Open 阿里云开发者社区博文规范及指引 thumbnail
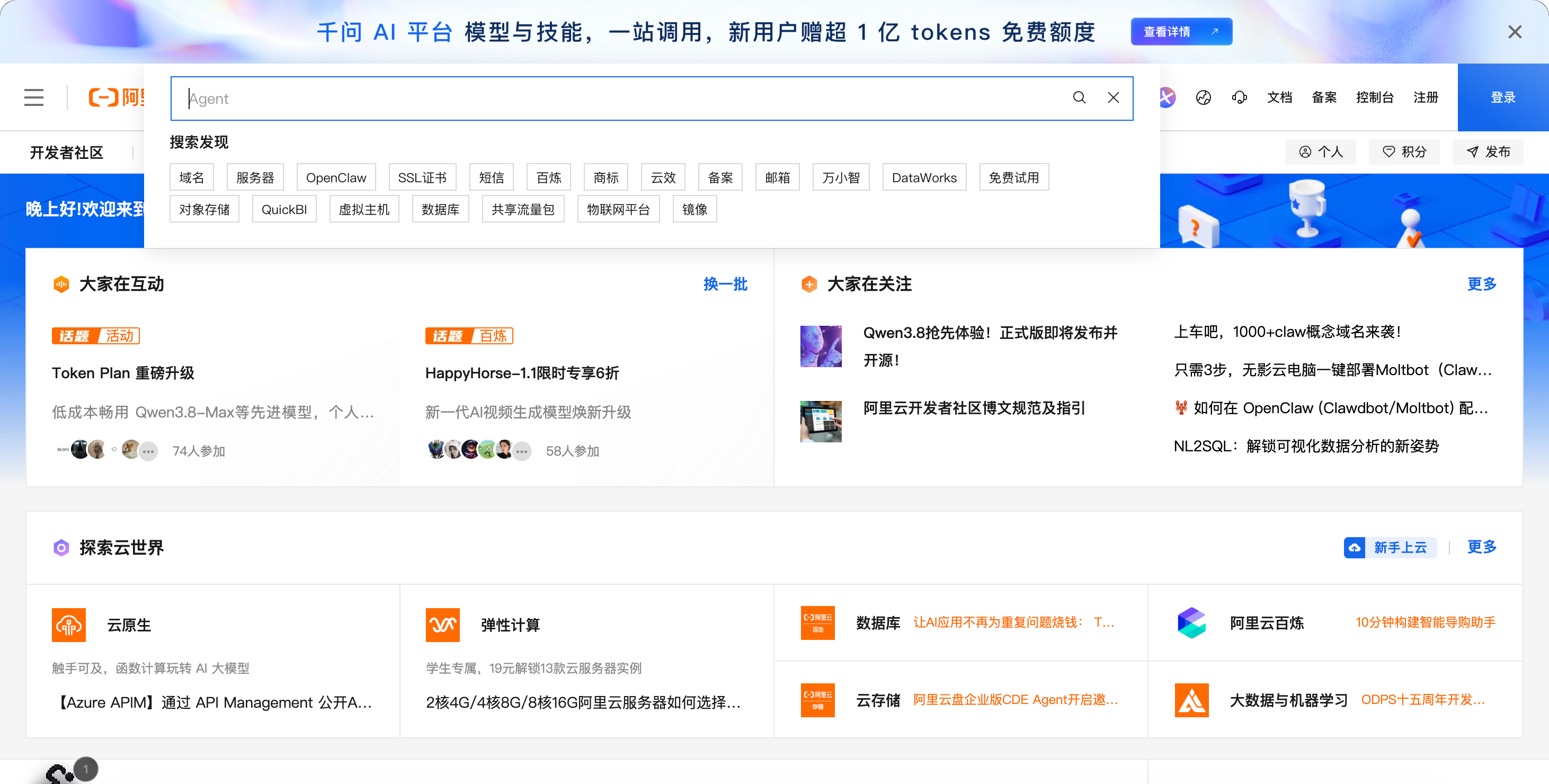This screenshot has width=1549, height=784. point(821,422)
